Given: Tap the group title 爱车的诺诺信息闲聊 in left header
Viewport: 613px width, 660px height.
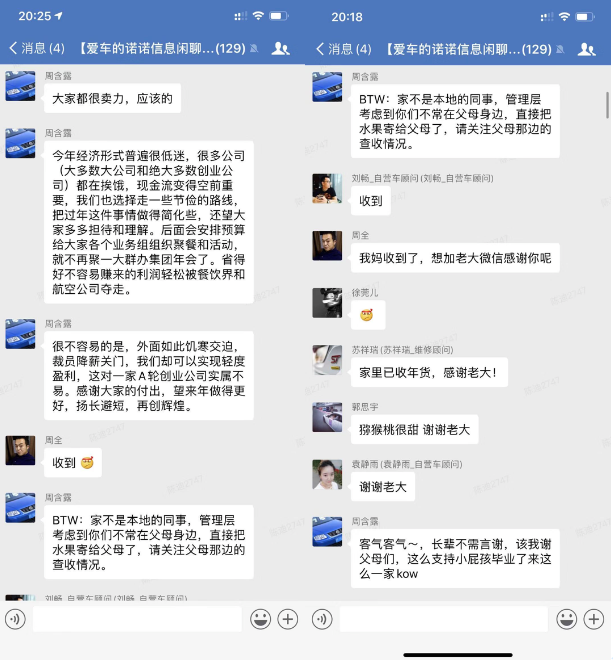Looking at the screenshot, I should (x=162, y=48).
